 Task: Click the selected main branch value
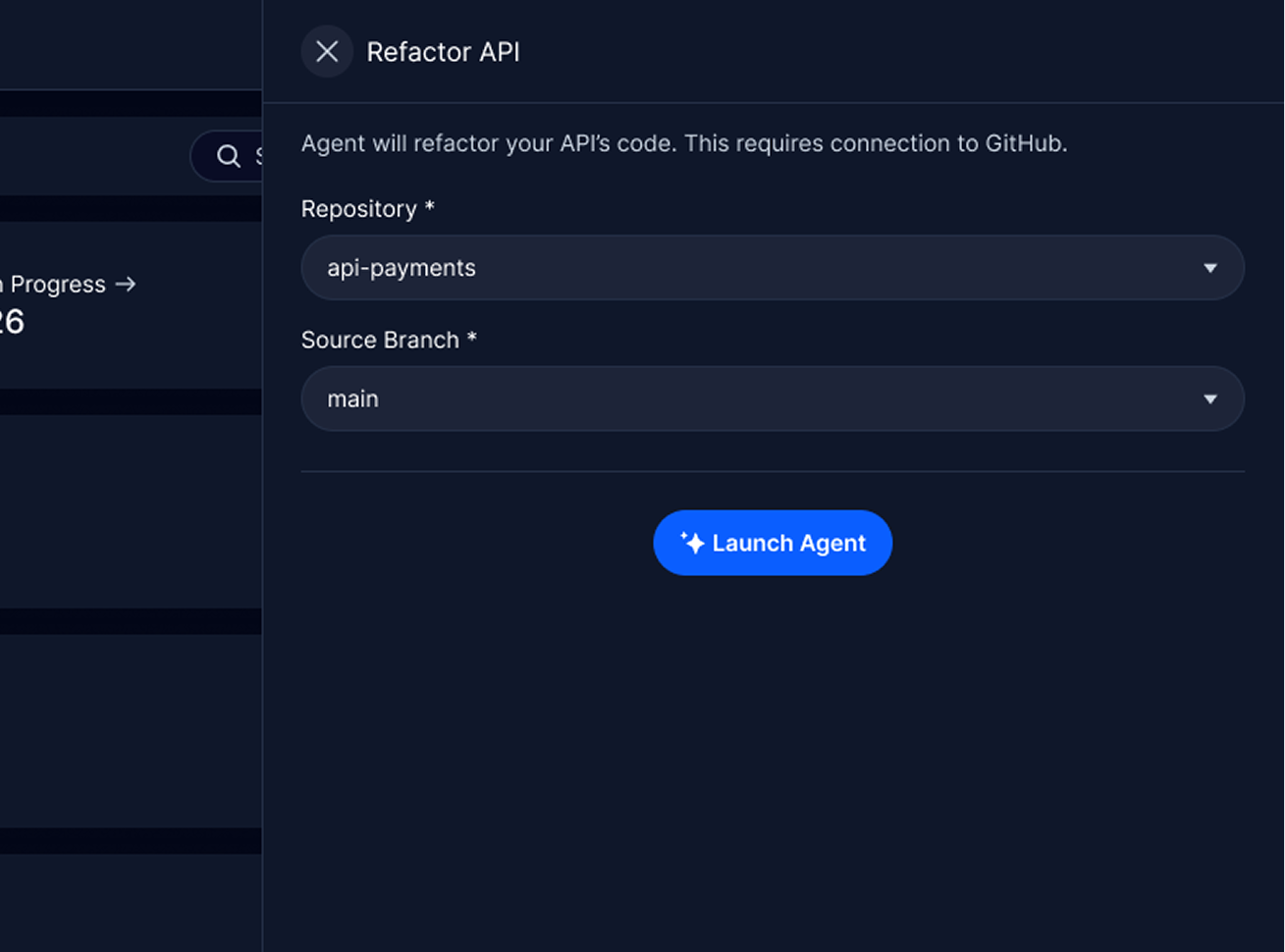[352, 399]
